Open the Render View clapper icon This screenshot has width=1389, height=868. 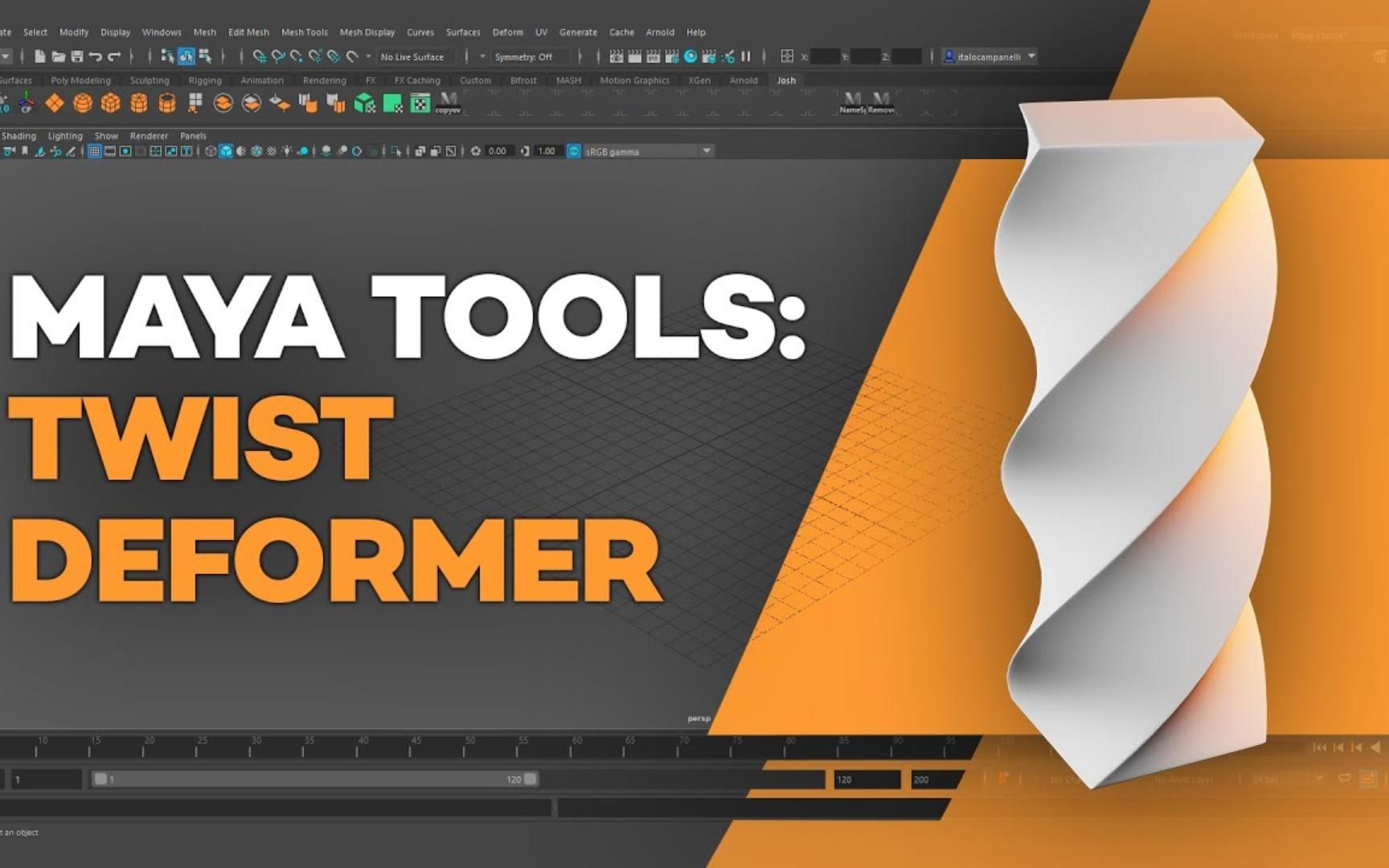[x=617, y=56]
